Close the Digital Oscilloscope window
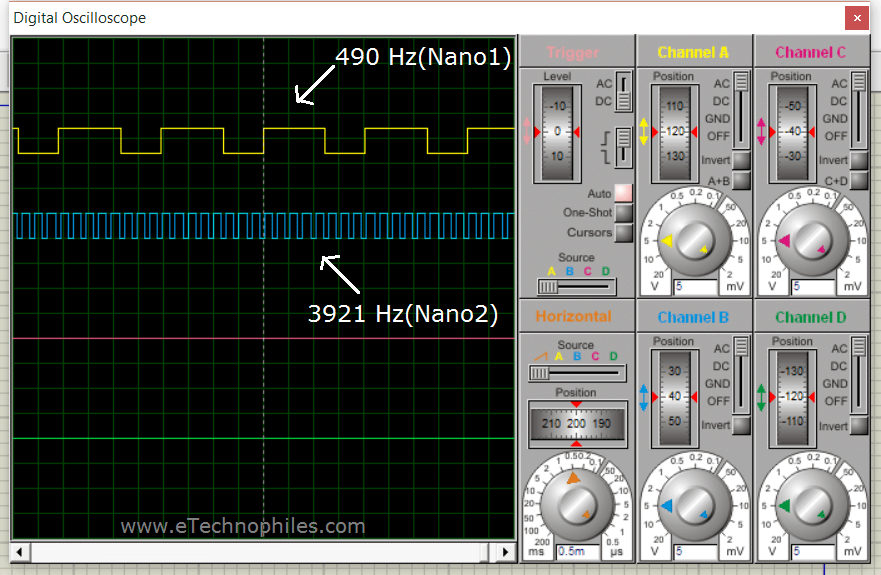 pyautogui.click(x=857, y=18)
